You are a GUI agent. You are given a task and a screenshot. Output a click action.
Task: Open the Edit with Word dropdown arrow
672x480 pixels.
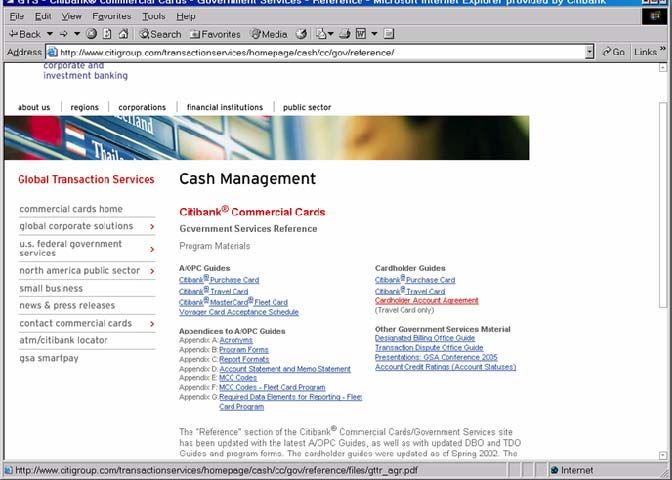[374, 34]
